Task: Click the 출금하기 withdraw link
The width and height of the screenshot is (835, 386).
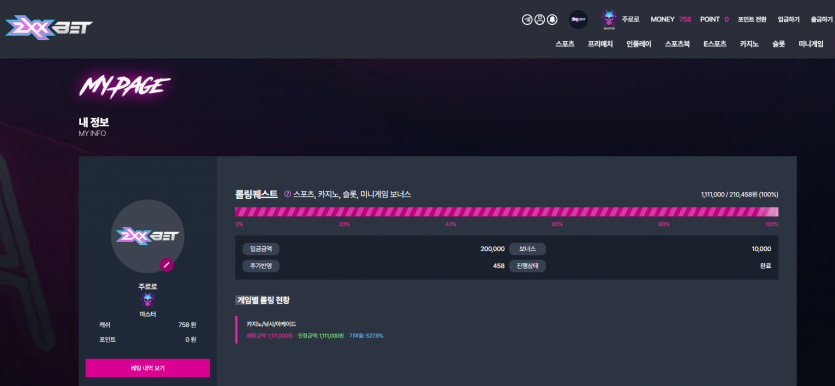Action: [822, 19]
